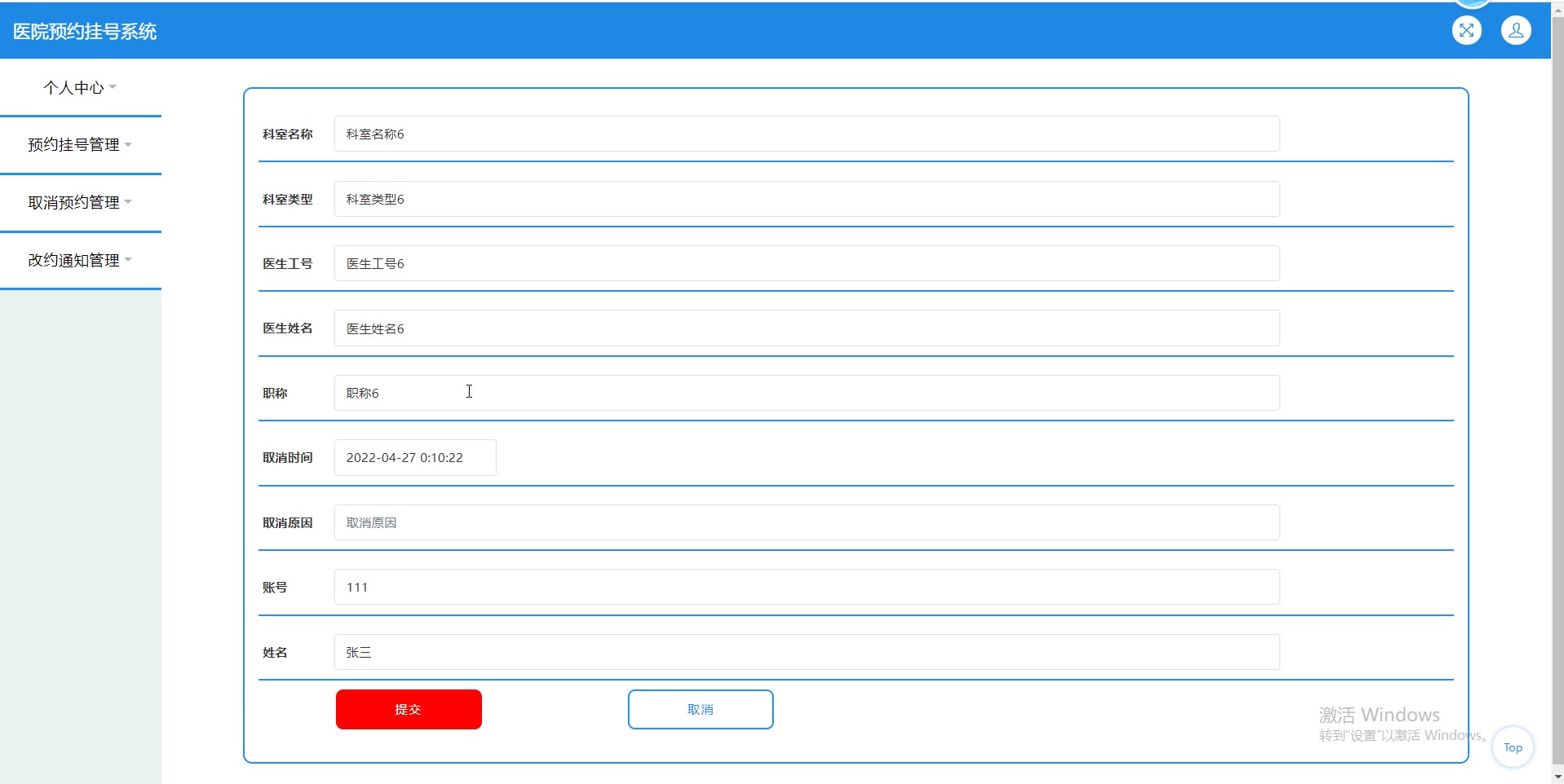This screenshot has width=1564, height=784.
Task: Focus the 科室名称 input field
Action: (x=806, y=134)
